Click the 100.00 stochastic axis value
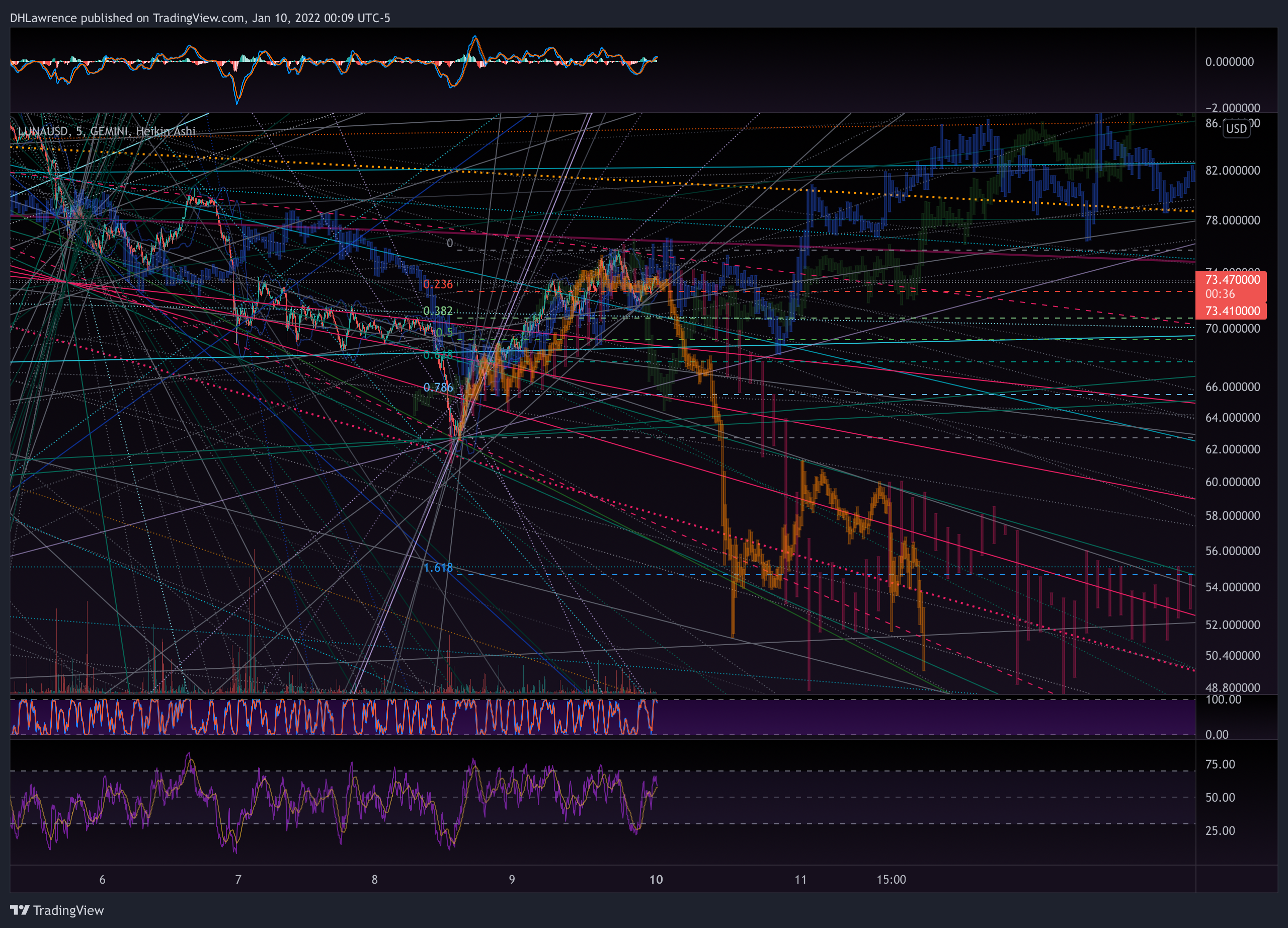Image resolution: width=1288 pixels, height=928 pixels. [x=1223, y=700]
